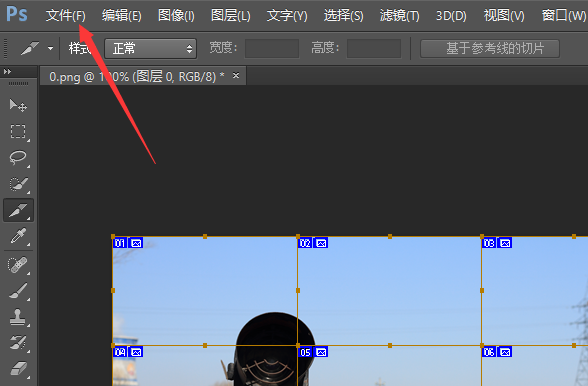Expand the tool preset picker arrow
588x386 pixels.
click(x=50, y=48)
